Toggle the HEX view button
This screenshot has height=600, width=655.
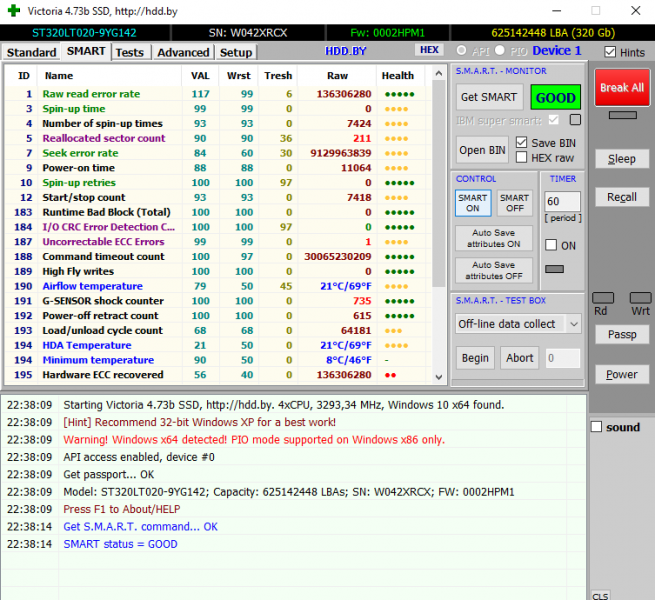tap(429, 50)
